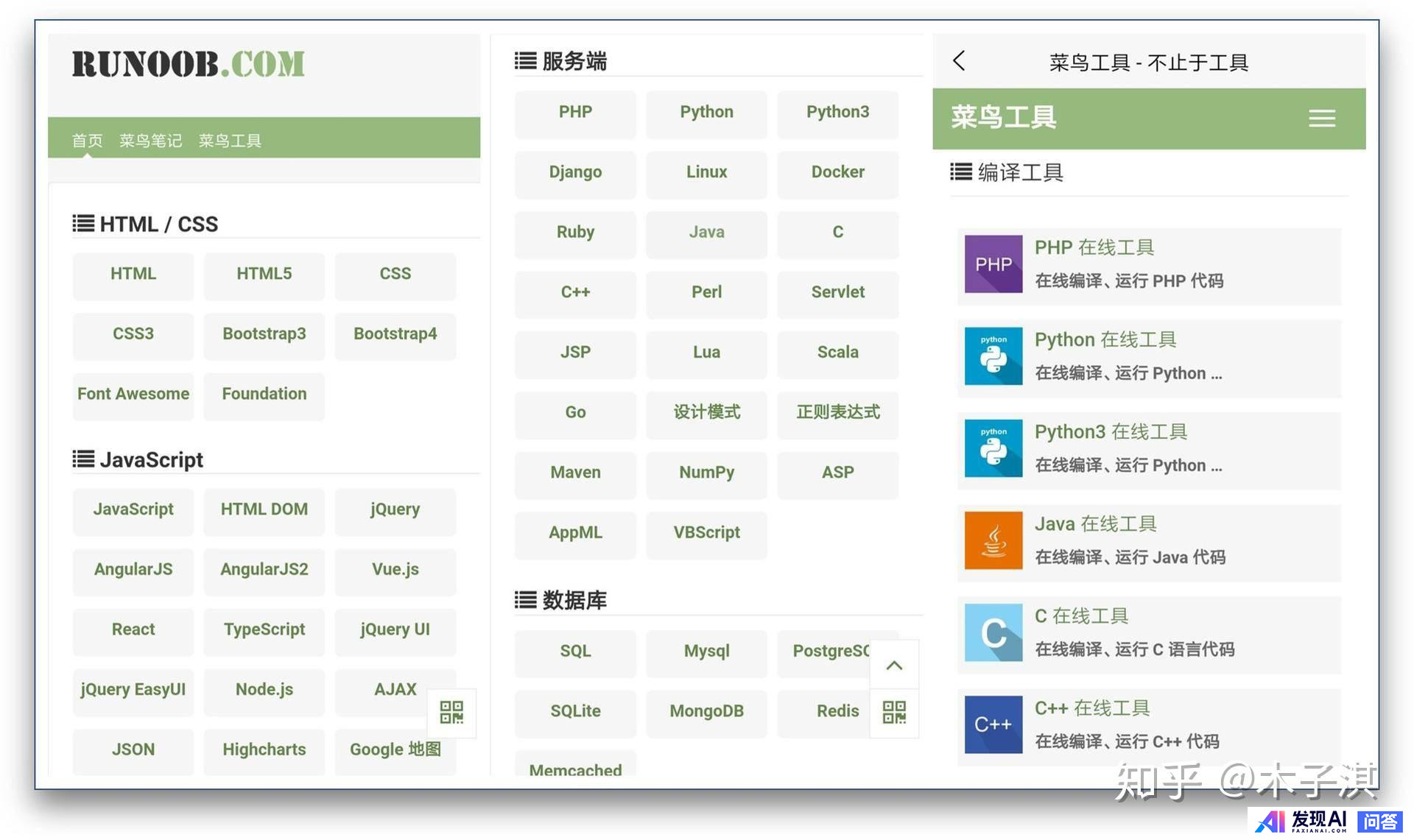Open the HTML5 tutorial button

(264, 274)
